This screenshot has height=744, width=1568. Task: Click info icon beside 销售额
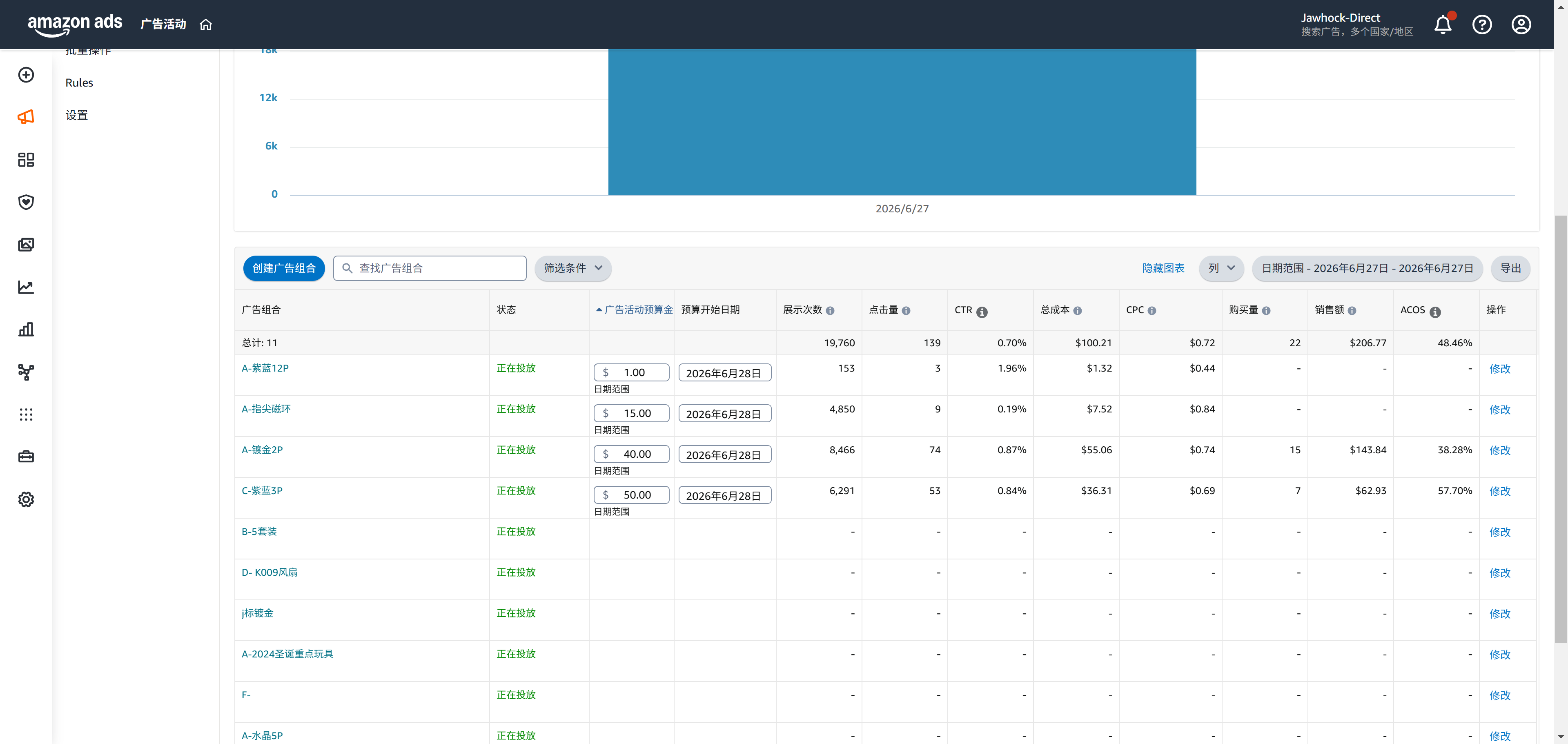(1352, 310)
